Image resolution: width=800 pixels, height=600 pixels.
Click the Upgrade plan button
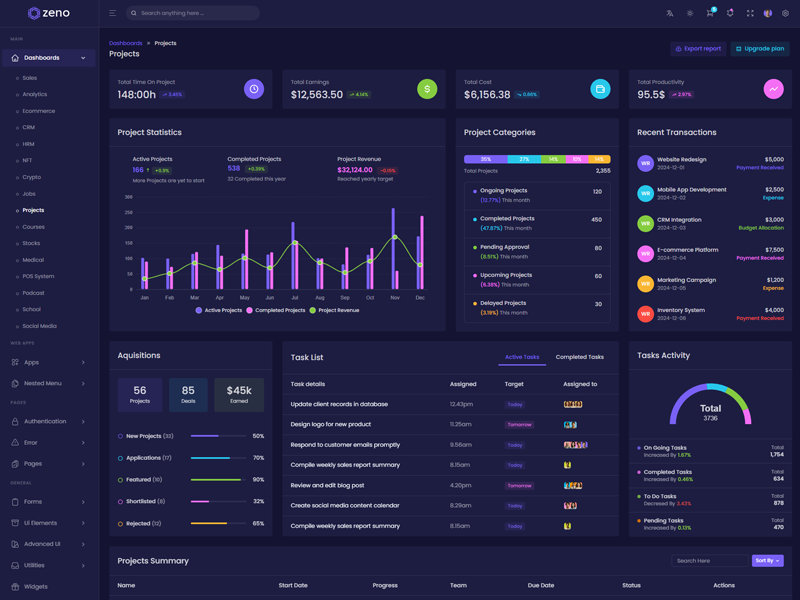(760, 48)
